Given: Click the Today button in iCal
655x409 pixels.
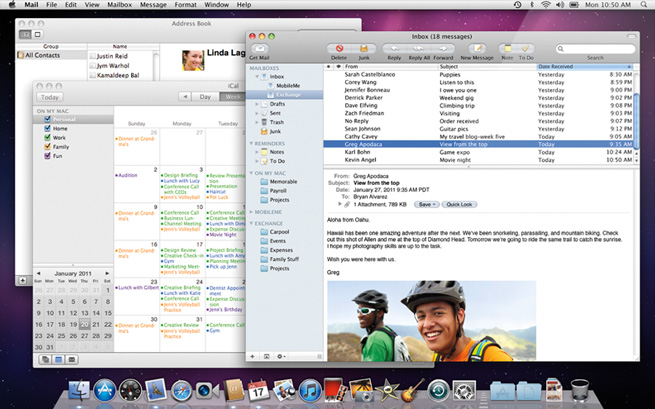Looking at the screenshot, I should [50, 97].
